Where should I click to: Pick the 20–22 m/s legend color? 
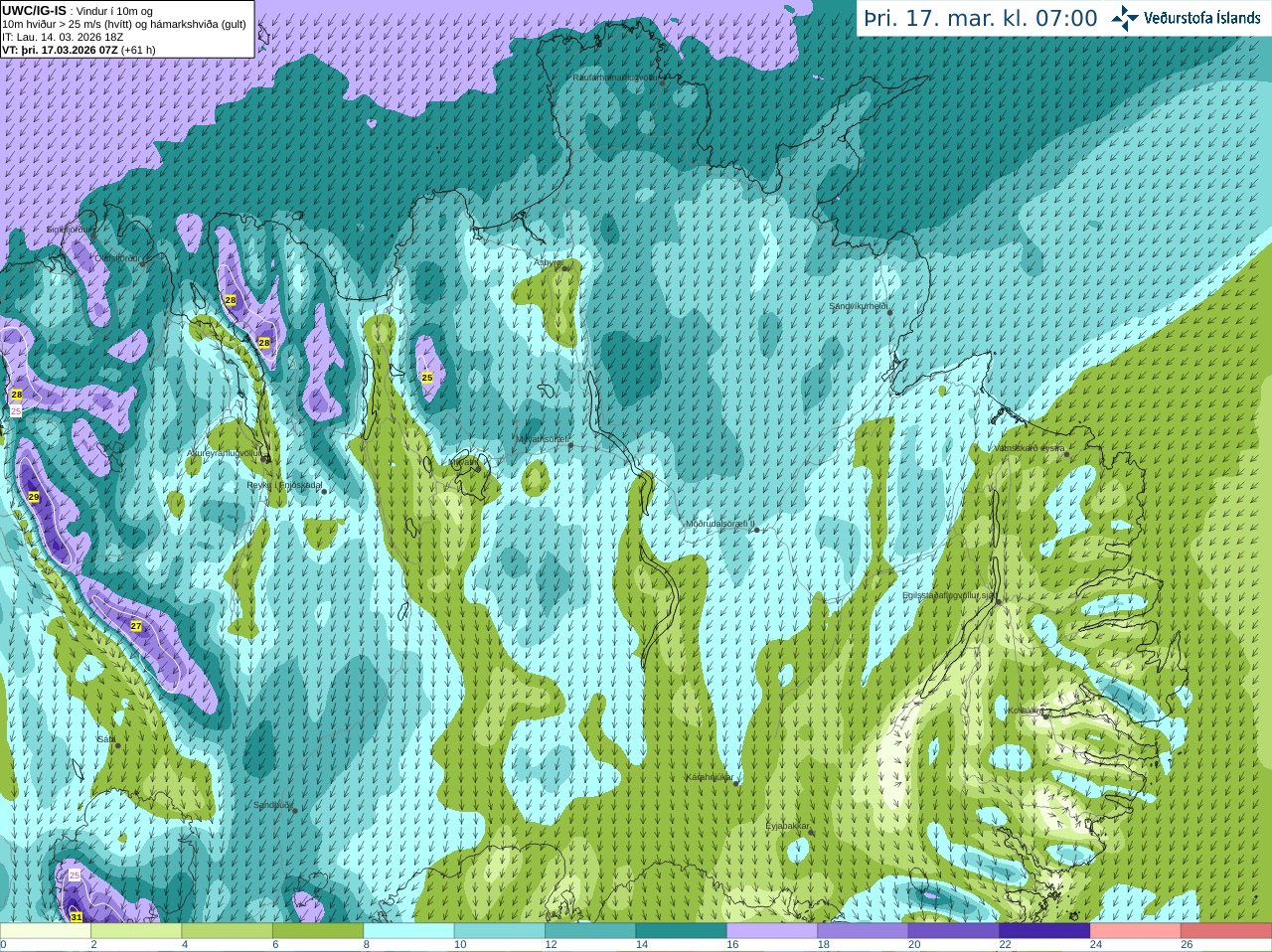(954, 931)
